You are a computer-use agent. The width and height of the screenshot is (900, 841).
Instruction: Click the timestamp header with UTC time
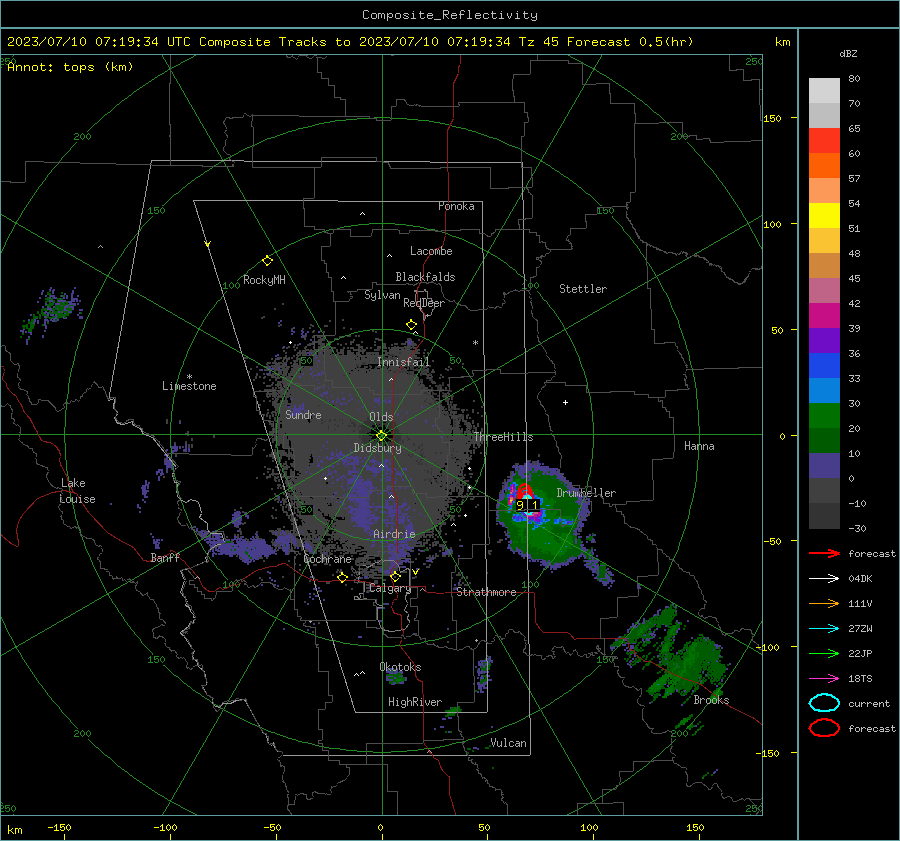(350, 42)
